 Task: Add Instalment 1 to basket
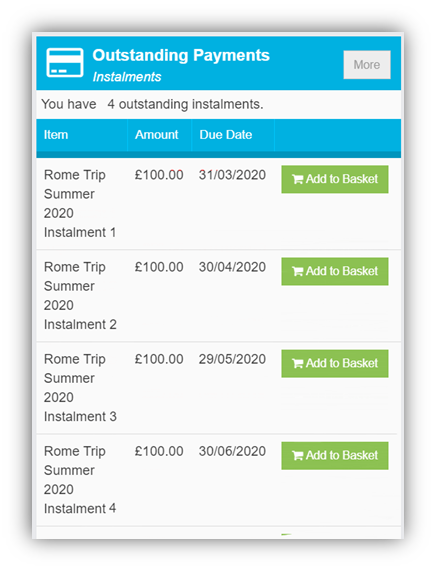coord(335,179)
